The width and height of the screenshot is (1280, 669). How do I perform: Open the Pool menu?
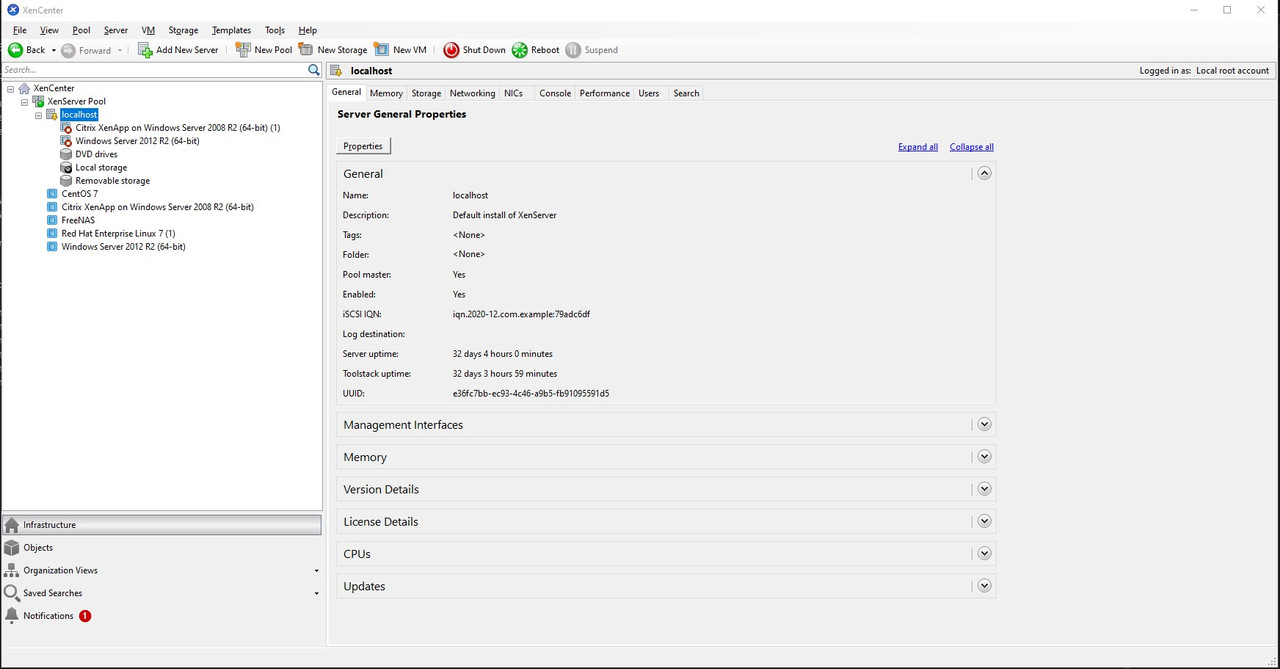pos(81,30)
